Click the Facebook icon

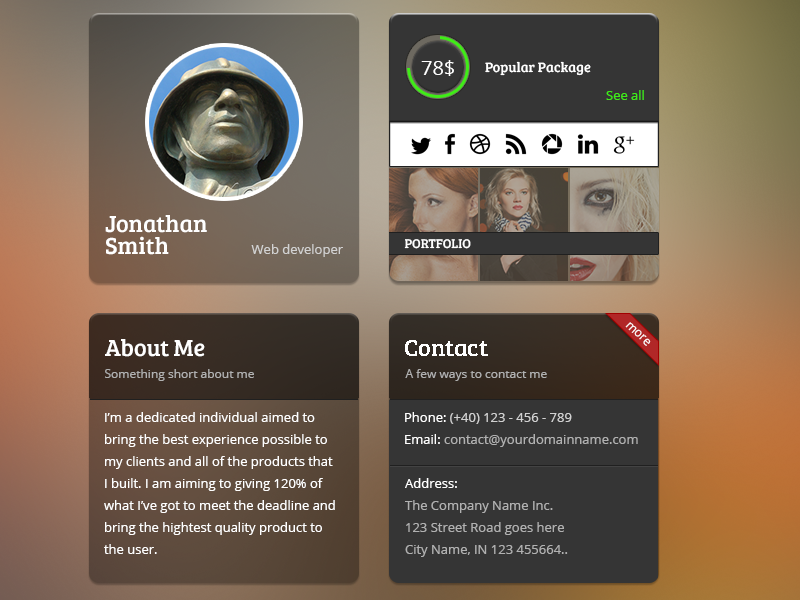pyautogui.click(x=449, y=144)
